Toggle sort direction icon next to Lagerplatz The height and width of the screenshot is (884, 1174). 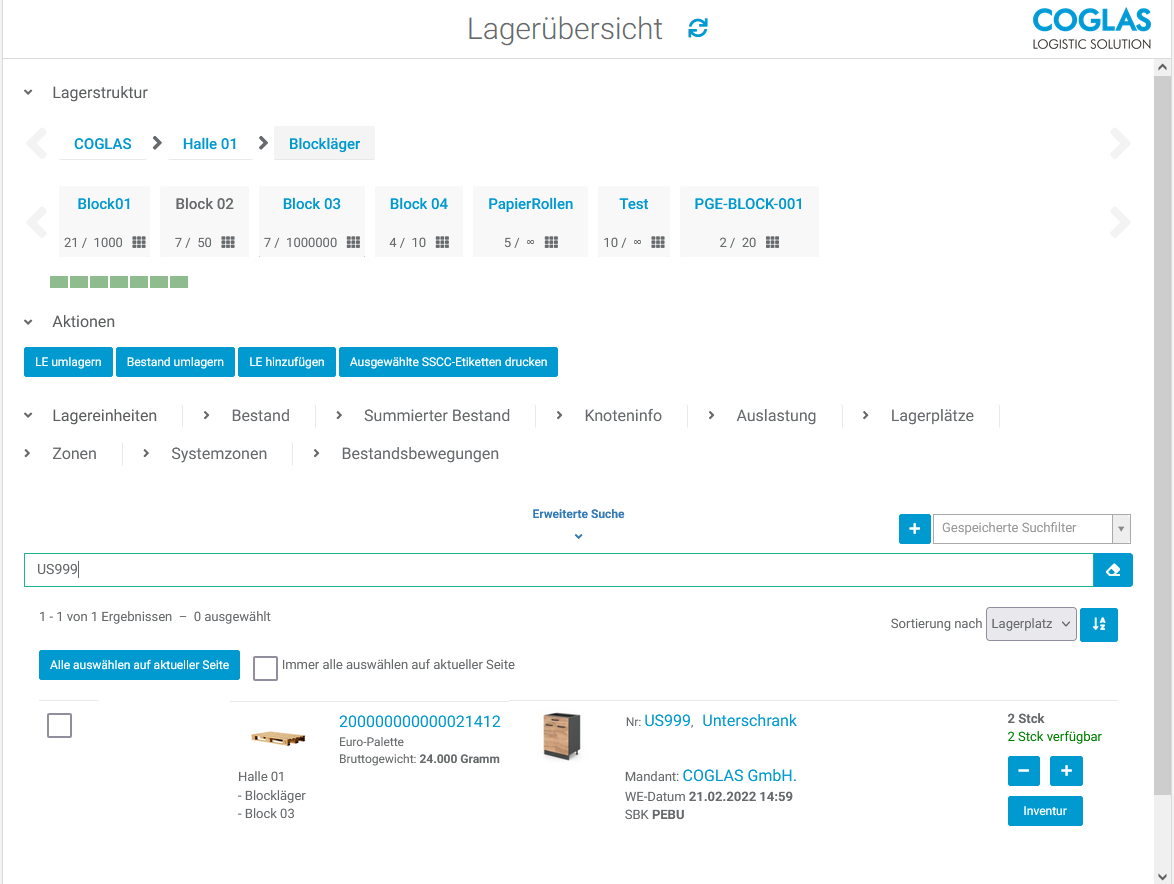coord(1099,624)
